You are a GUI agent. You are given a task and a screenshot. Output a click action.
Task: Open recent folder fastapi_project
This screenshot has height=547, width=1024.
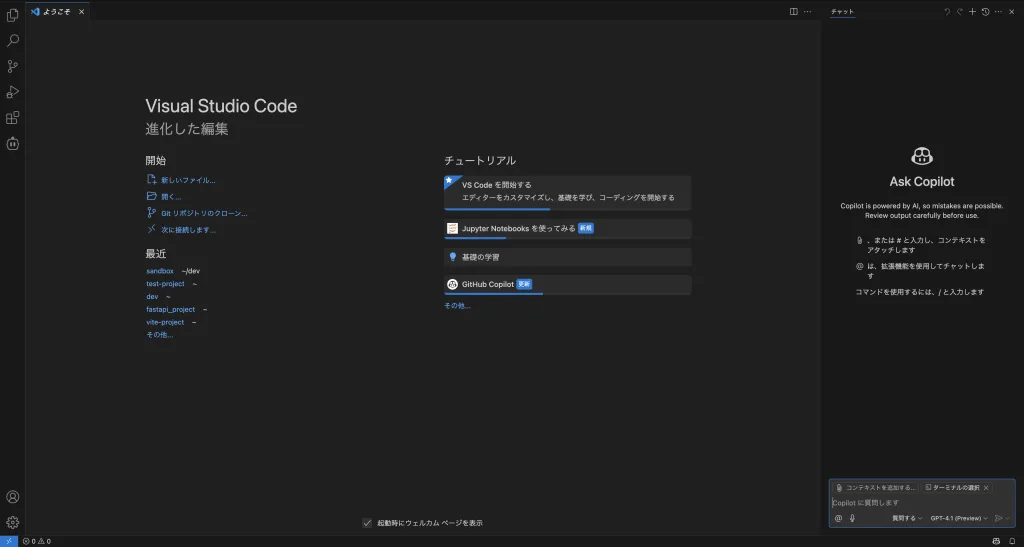[170, 309]
